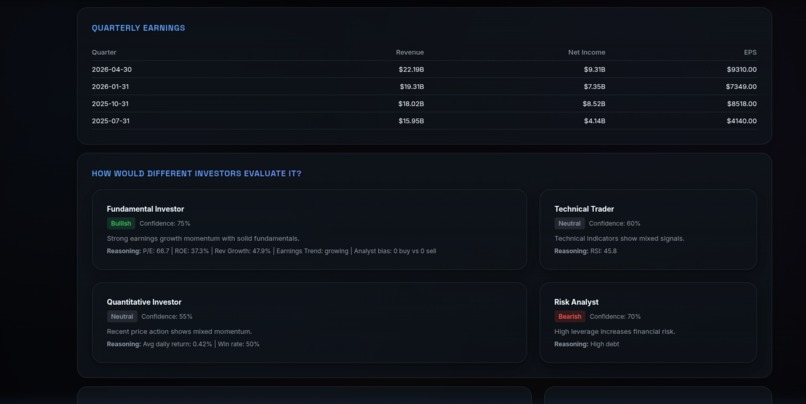This screenshot has width=806, height=404.
Task: Select net income value $4.14B
Action: pos(594,121)
